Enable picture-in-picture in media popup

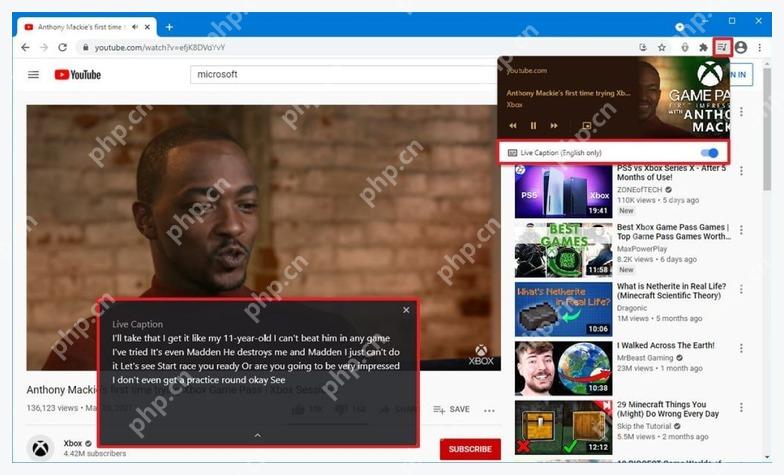586,126
